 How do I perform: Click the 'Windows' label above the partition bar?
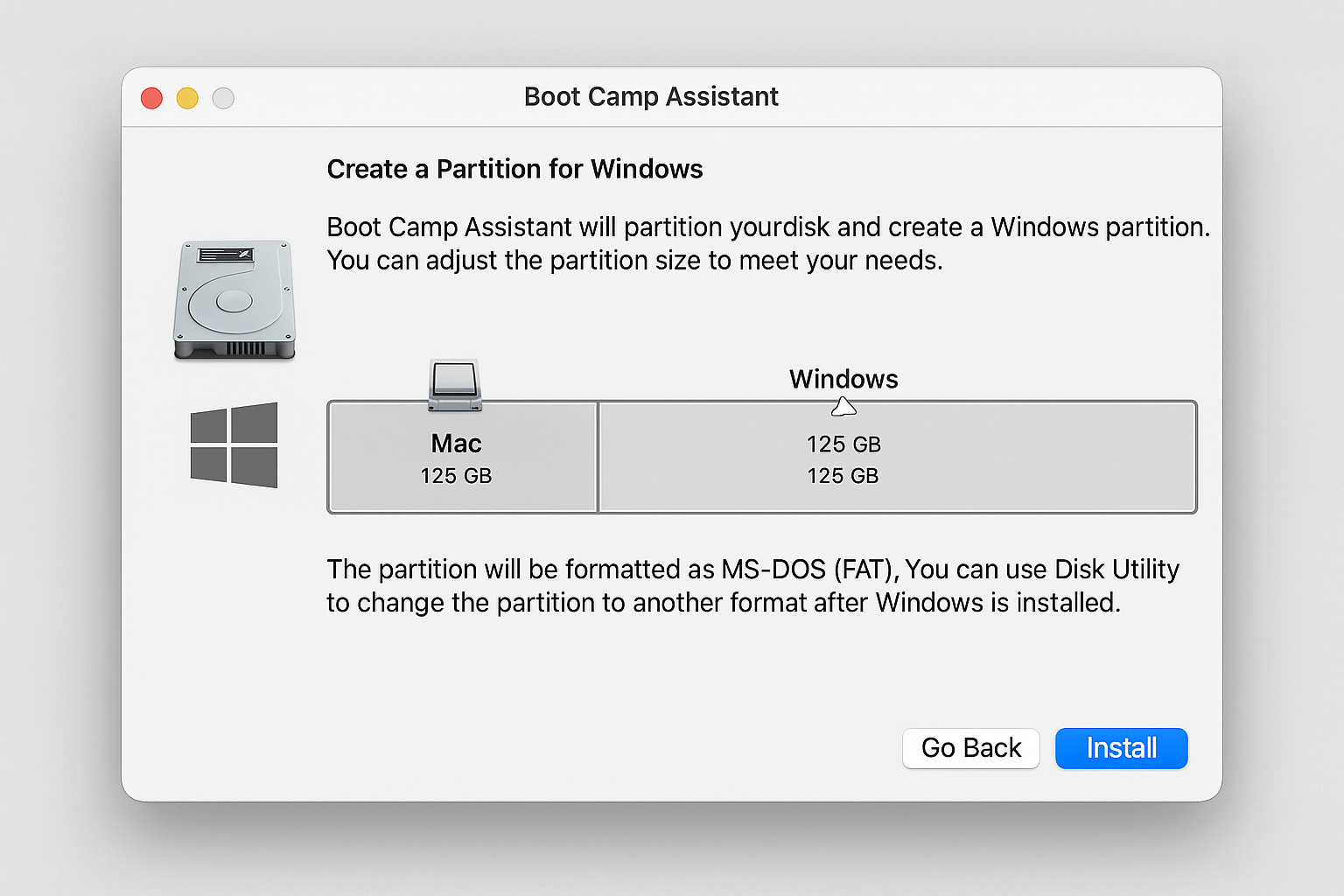(x=843, y=379)
